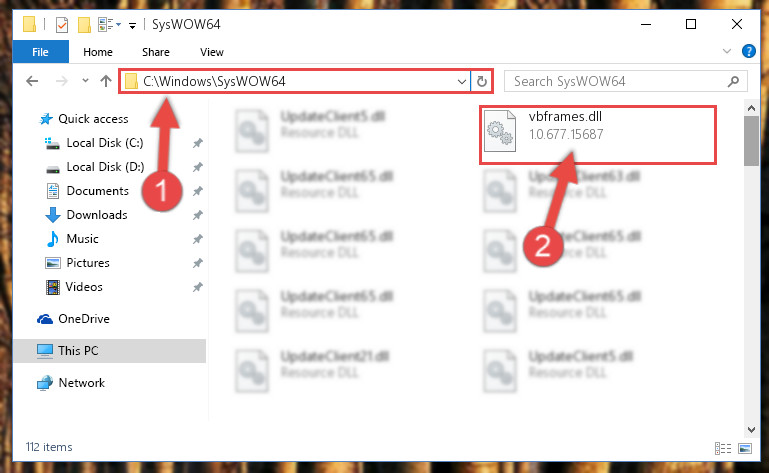The width and height of the screenshot is (769, 473).
Task: Open Explorer help question mark icon
Action: 748,51
